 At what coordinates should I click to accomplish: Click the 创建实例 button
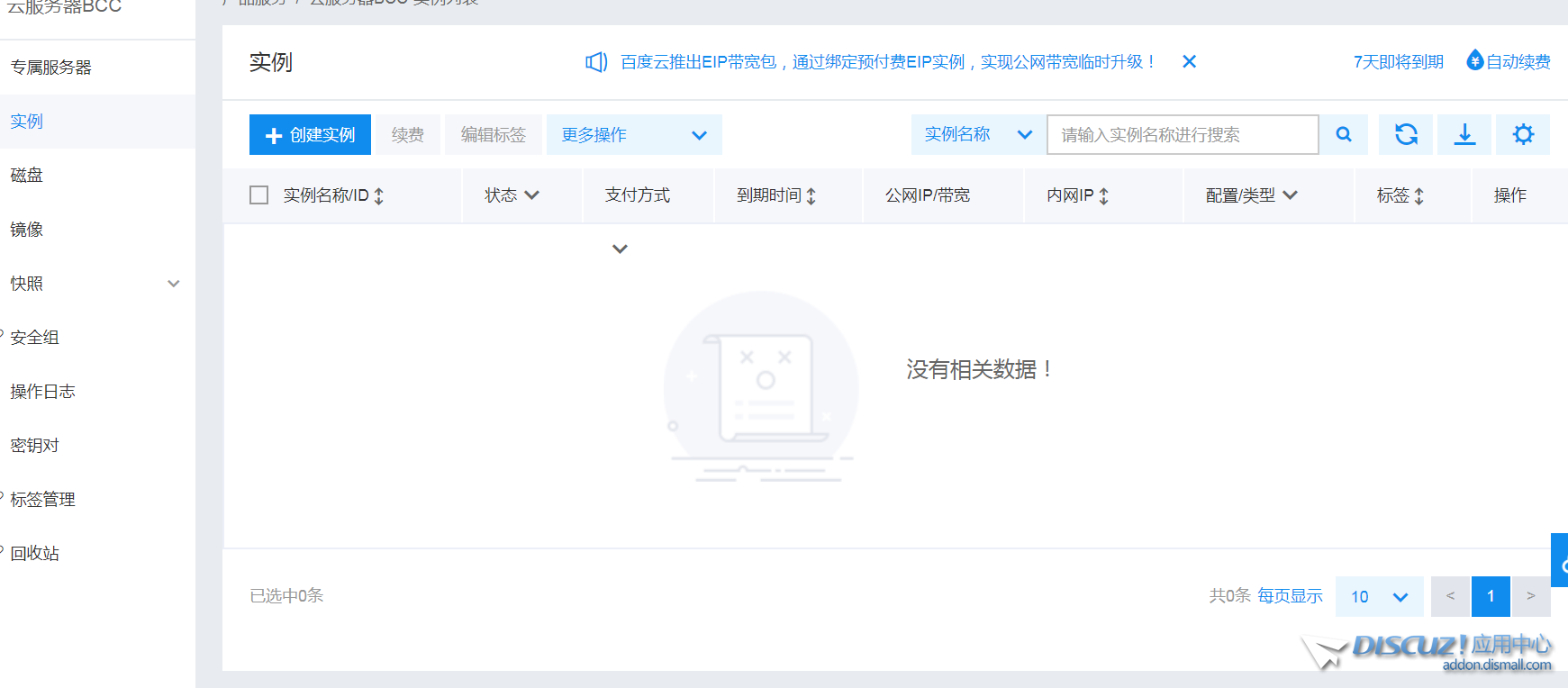coord(310,134)
